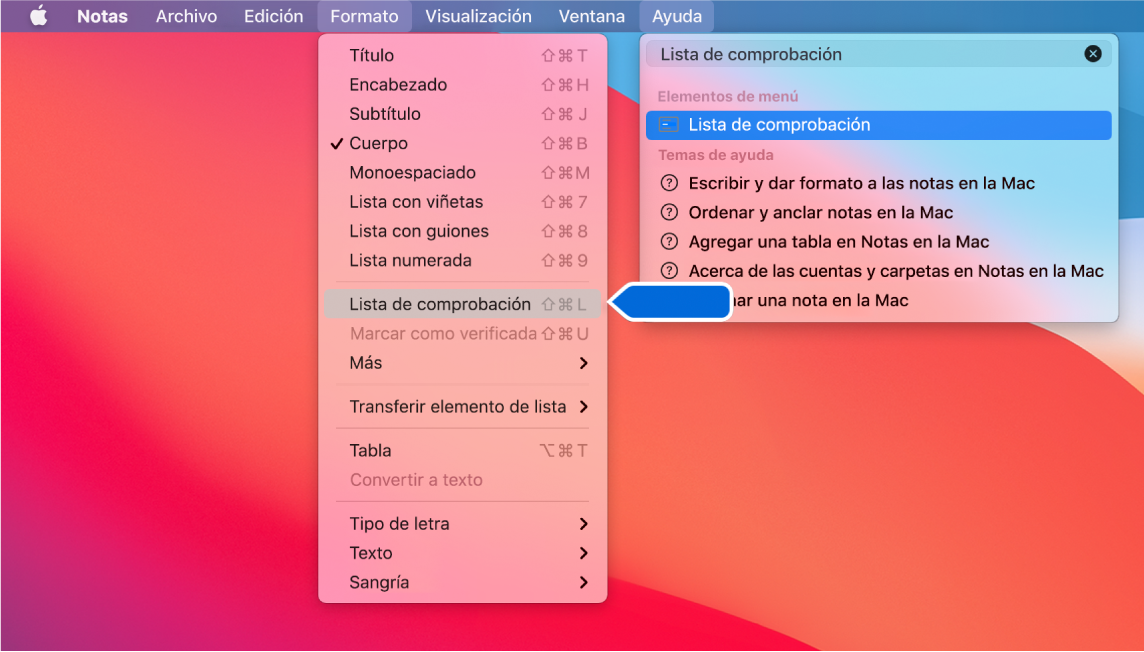Click question mark icon for 'Ordenar y anclar notas'

point(668,212)
